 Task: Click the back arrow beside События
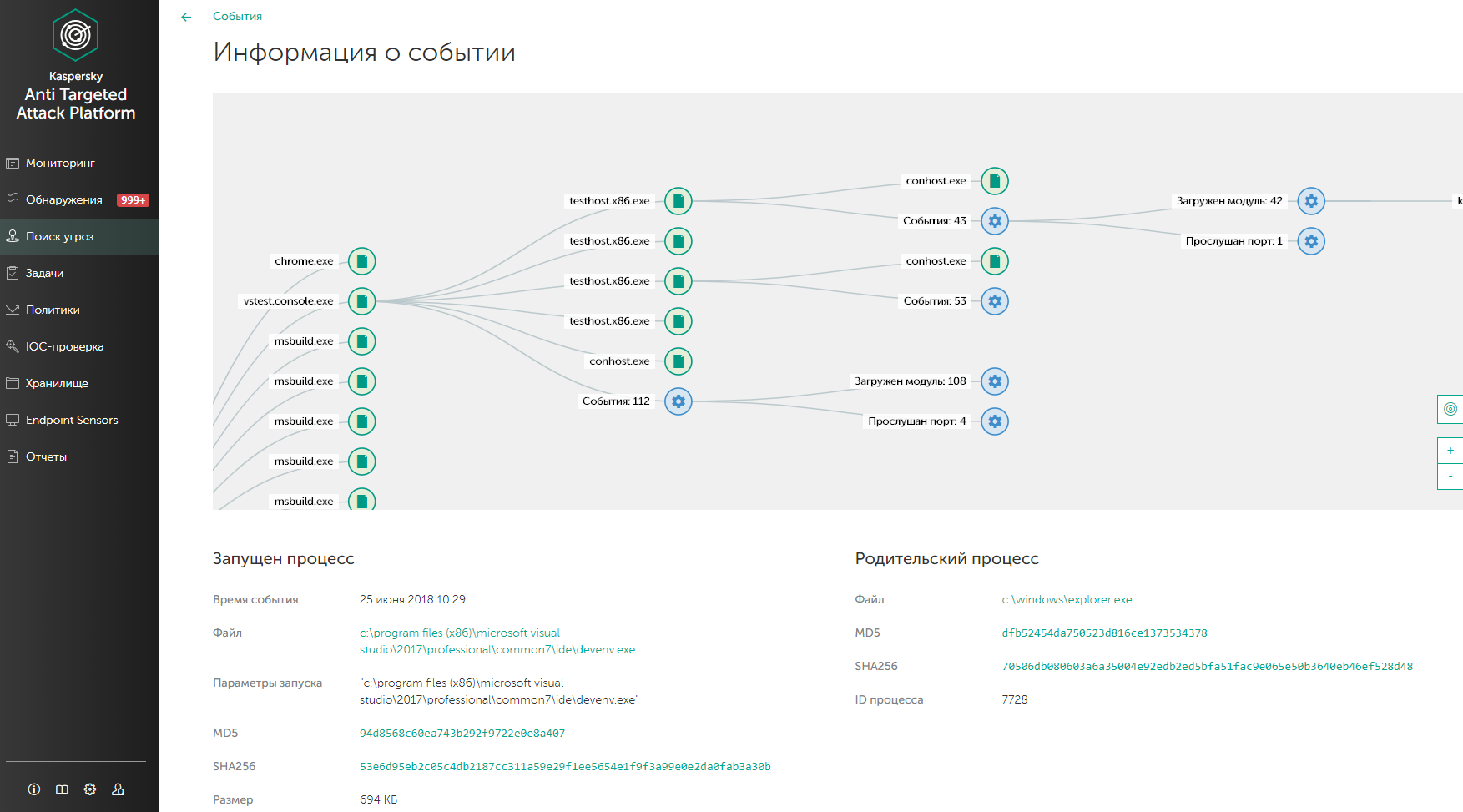(x=186, y=17)
